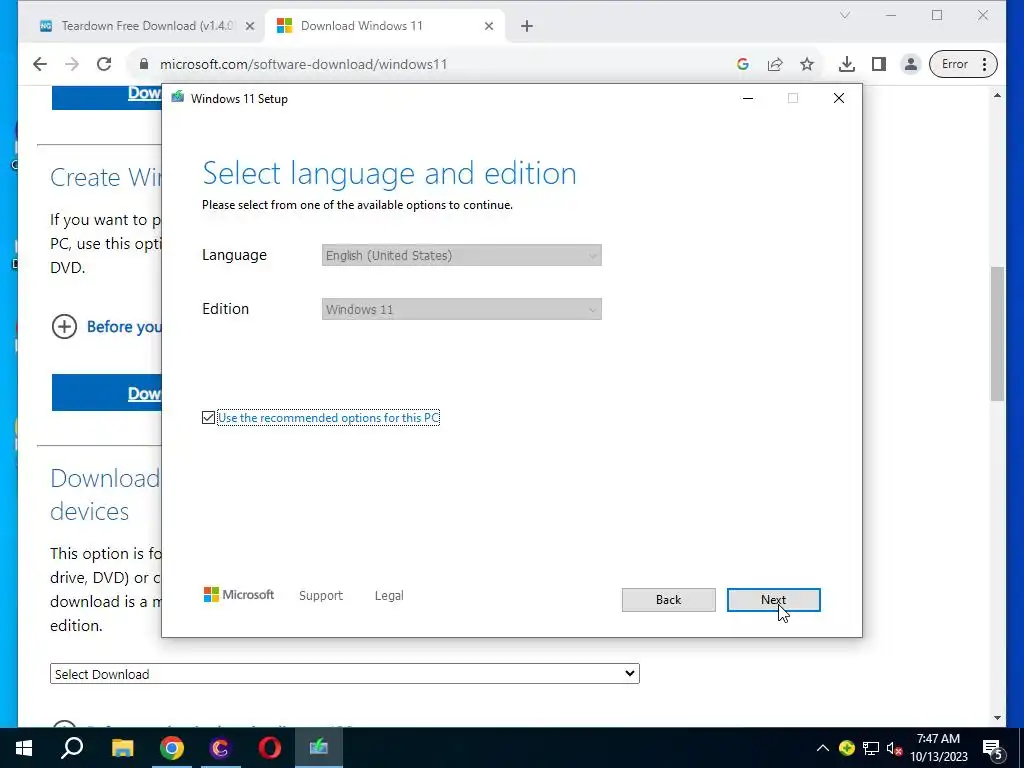Click the Next button in Setup

773,600
